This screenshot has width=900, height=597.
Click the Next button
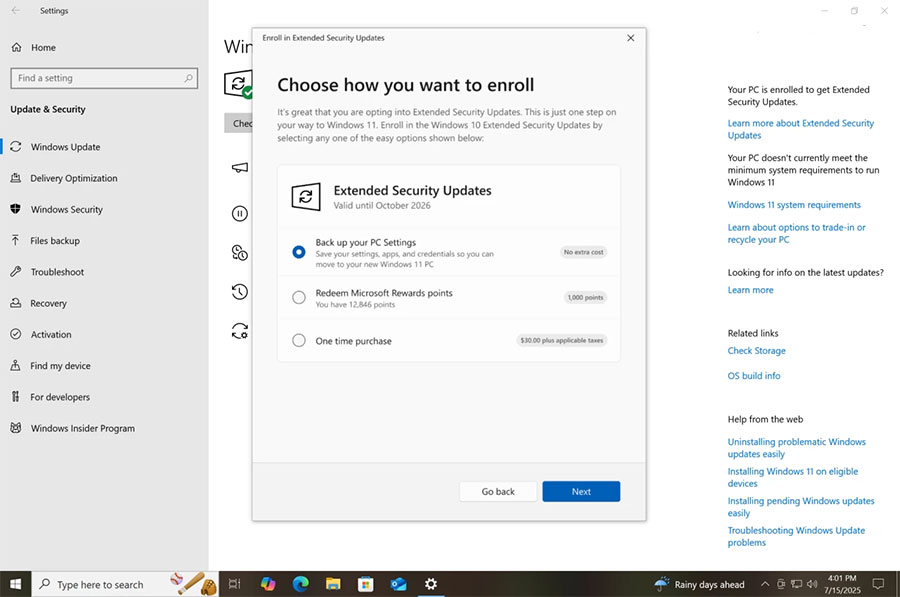(581, 491)
